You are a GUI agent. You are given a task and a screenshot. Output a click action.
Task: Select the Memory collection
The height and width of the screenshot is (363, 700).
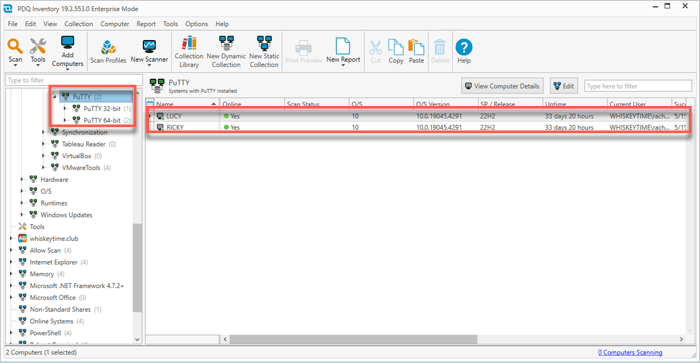click(x=42, y=274)
